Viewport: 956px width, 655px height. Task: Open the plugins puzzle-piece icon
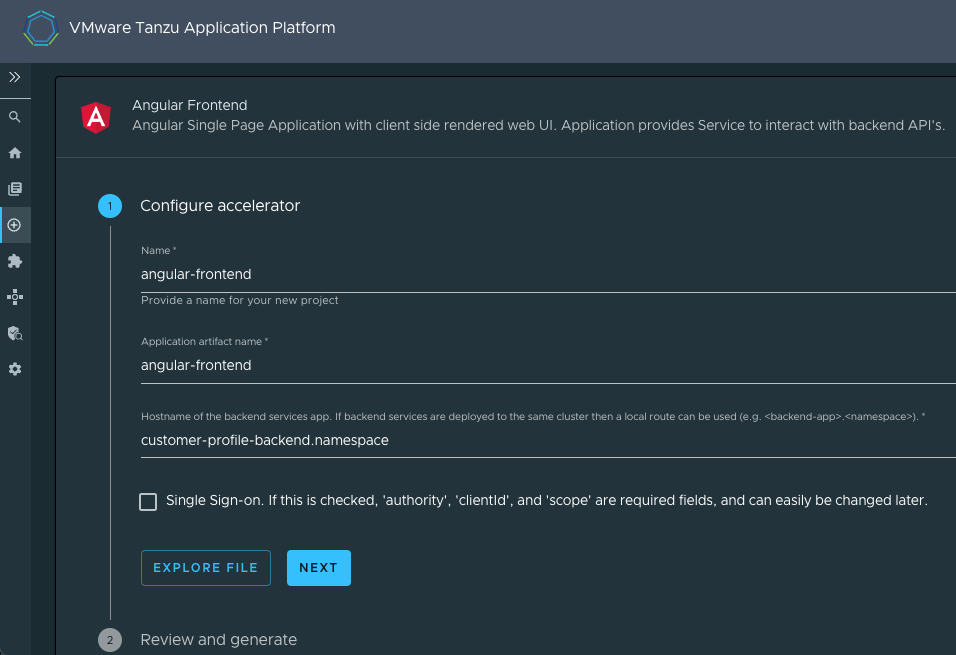[x=15, y=261]
